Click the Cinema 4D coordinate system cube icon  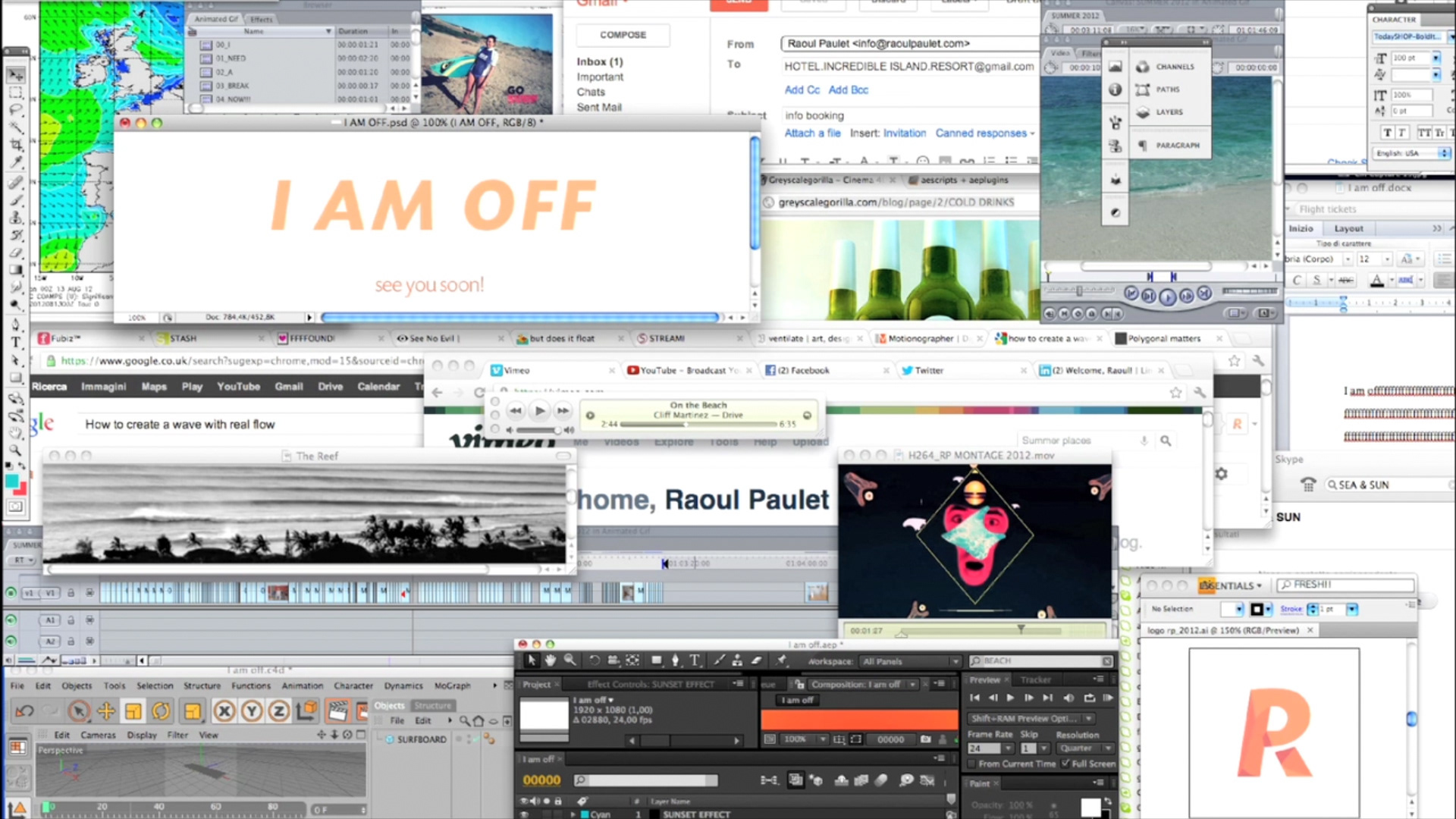[307, 711]
